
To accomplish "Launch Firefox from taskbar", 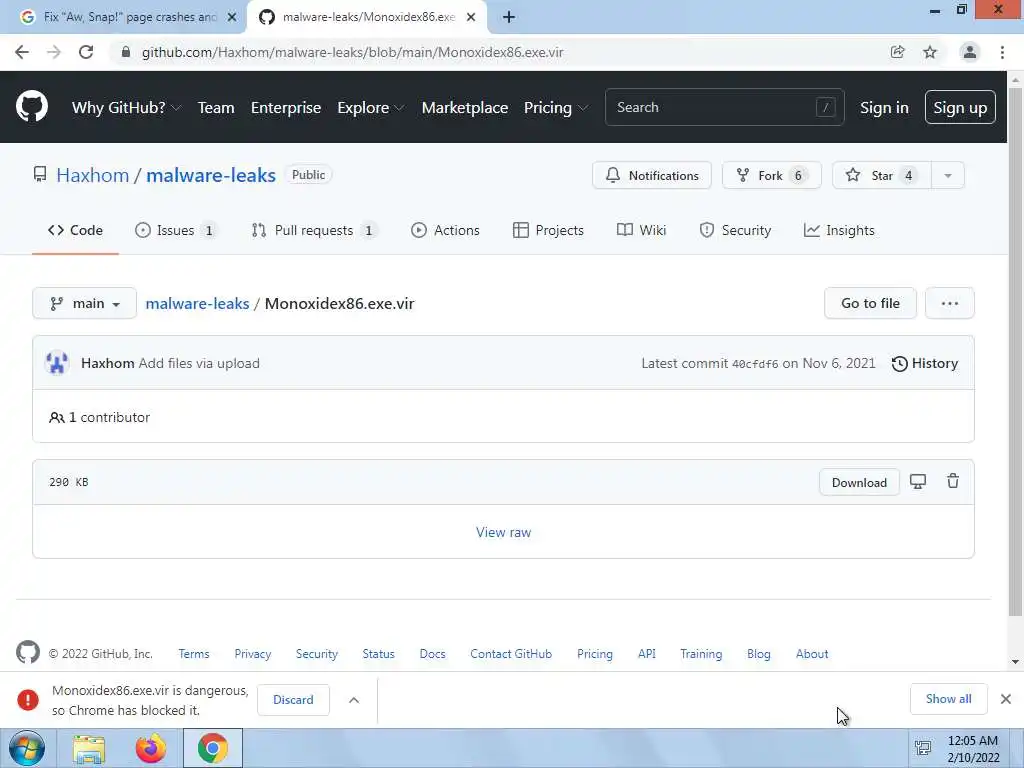I will (x=151, y=749).
